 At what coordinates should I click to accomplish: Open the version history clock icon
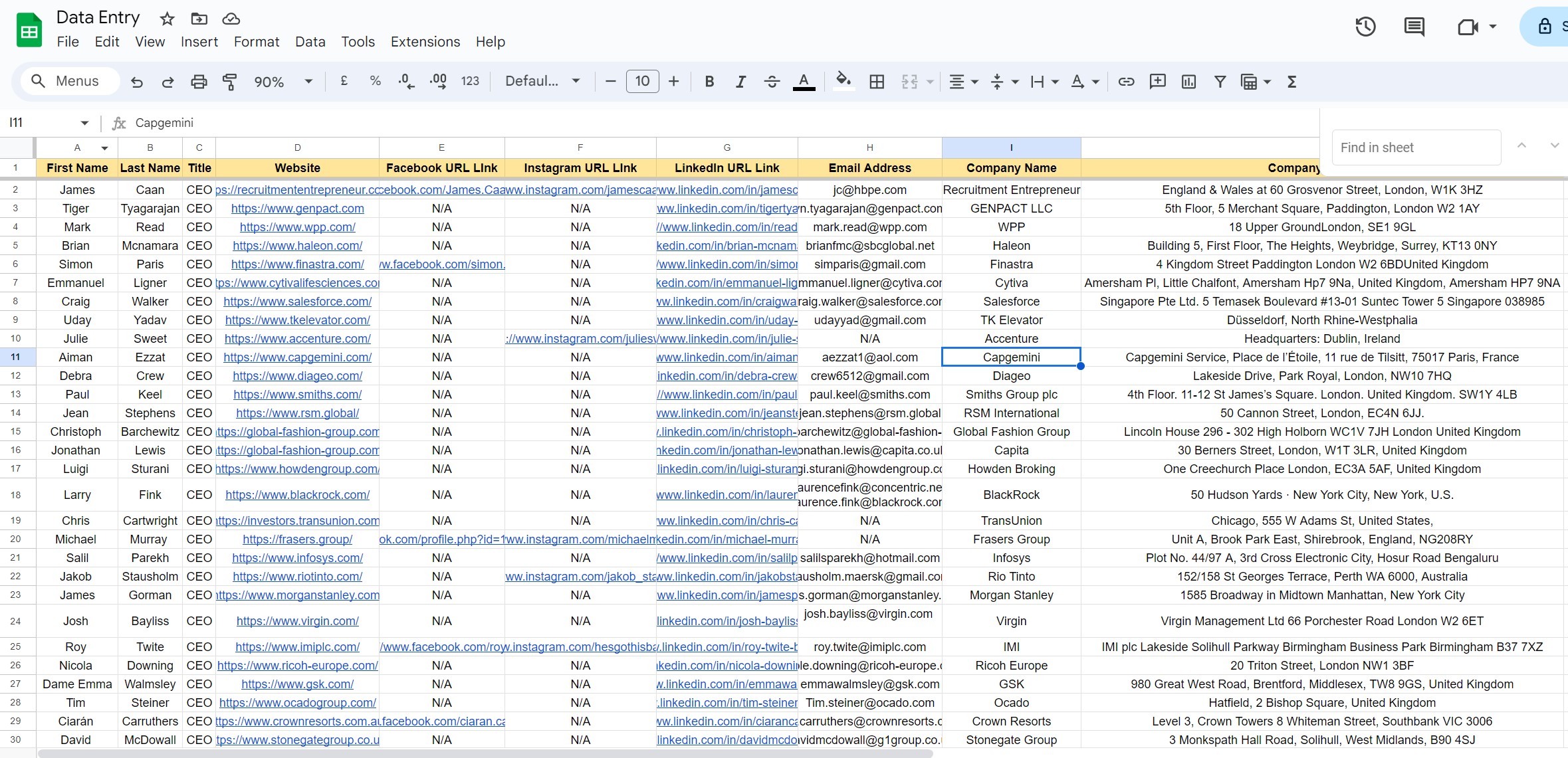(x=1365, y=27)
